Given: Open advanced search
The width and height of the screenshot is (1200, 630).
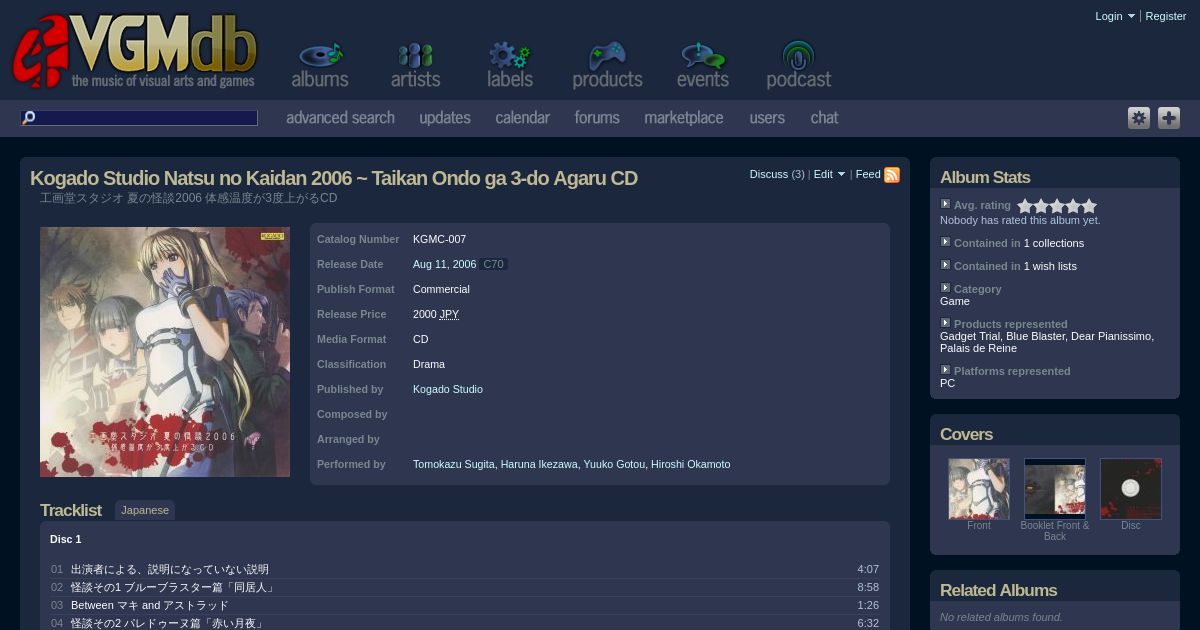Looking at the screenshot, I should (340, 118).
